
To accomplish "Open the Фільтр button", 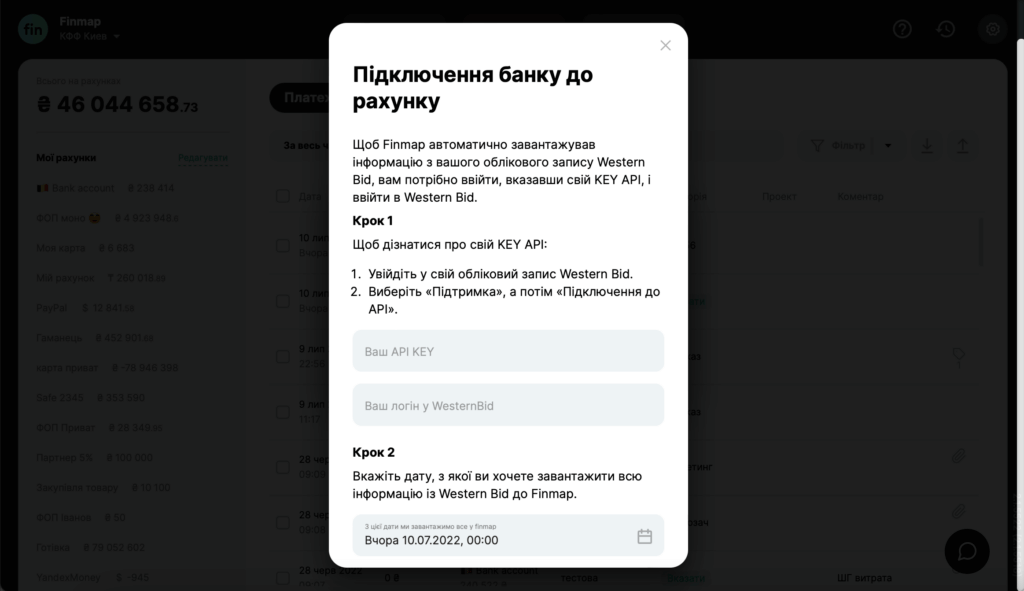I will coord(838,146).
